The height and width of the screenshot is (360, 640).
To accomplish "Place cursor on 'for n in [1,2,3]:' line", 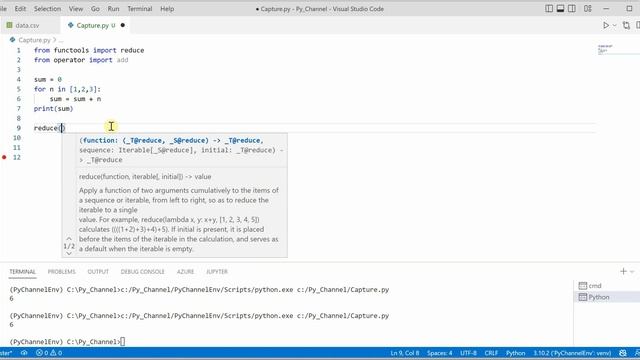I will click(x=67, y=89).
